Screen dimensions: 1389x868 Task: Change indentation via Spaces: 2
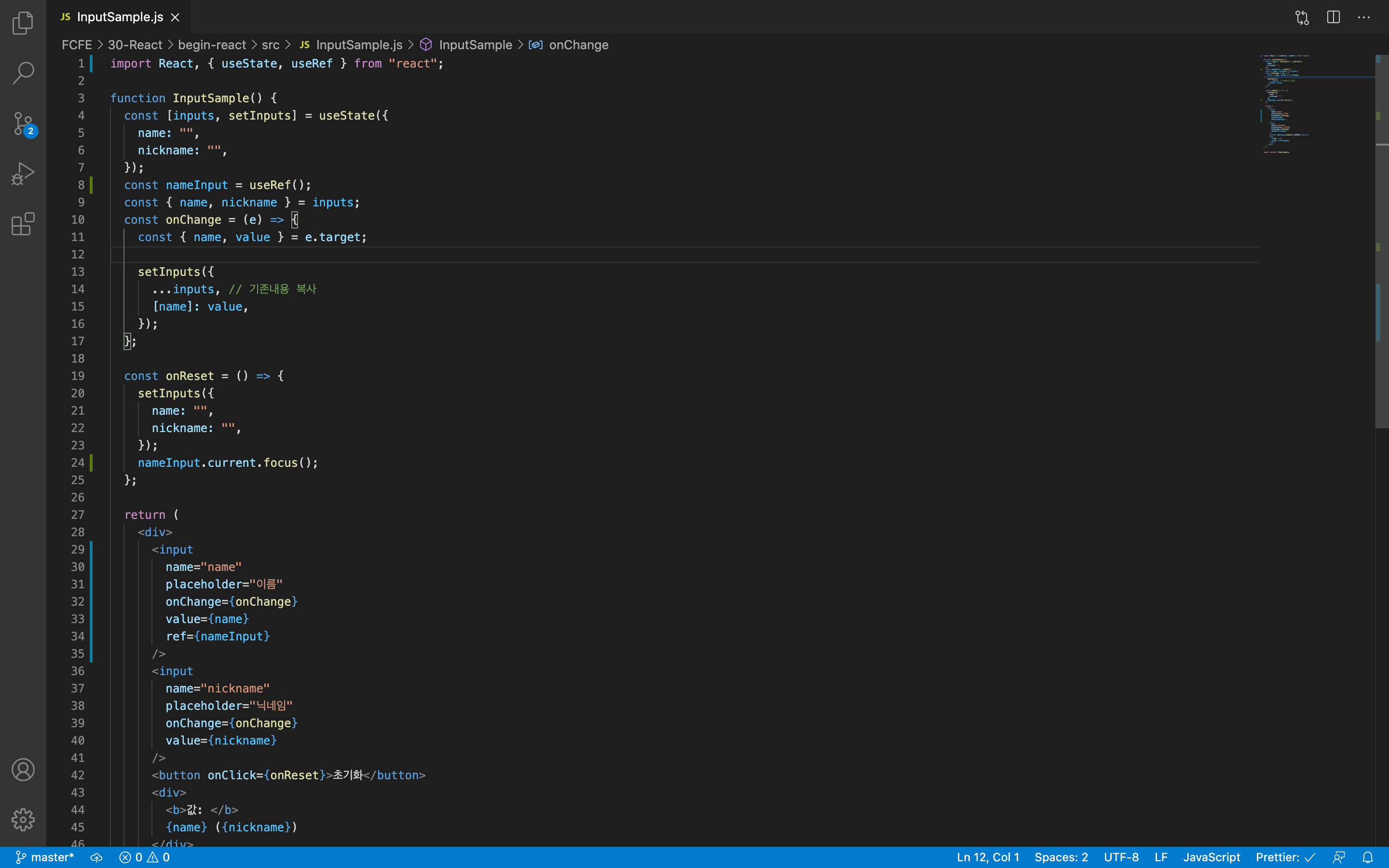coord(1061,857)
